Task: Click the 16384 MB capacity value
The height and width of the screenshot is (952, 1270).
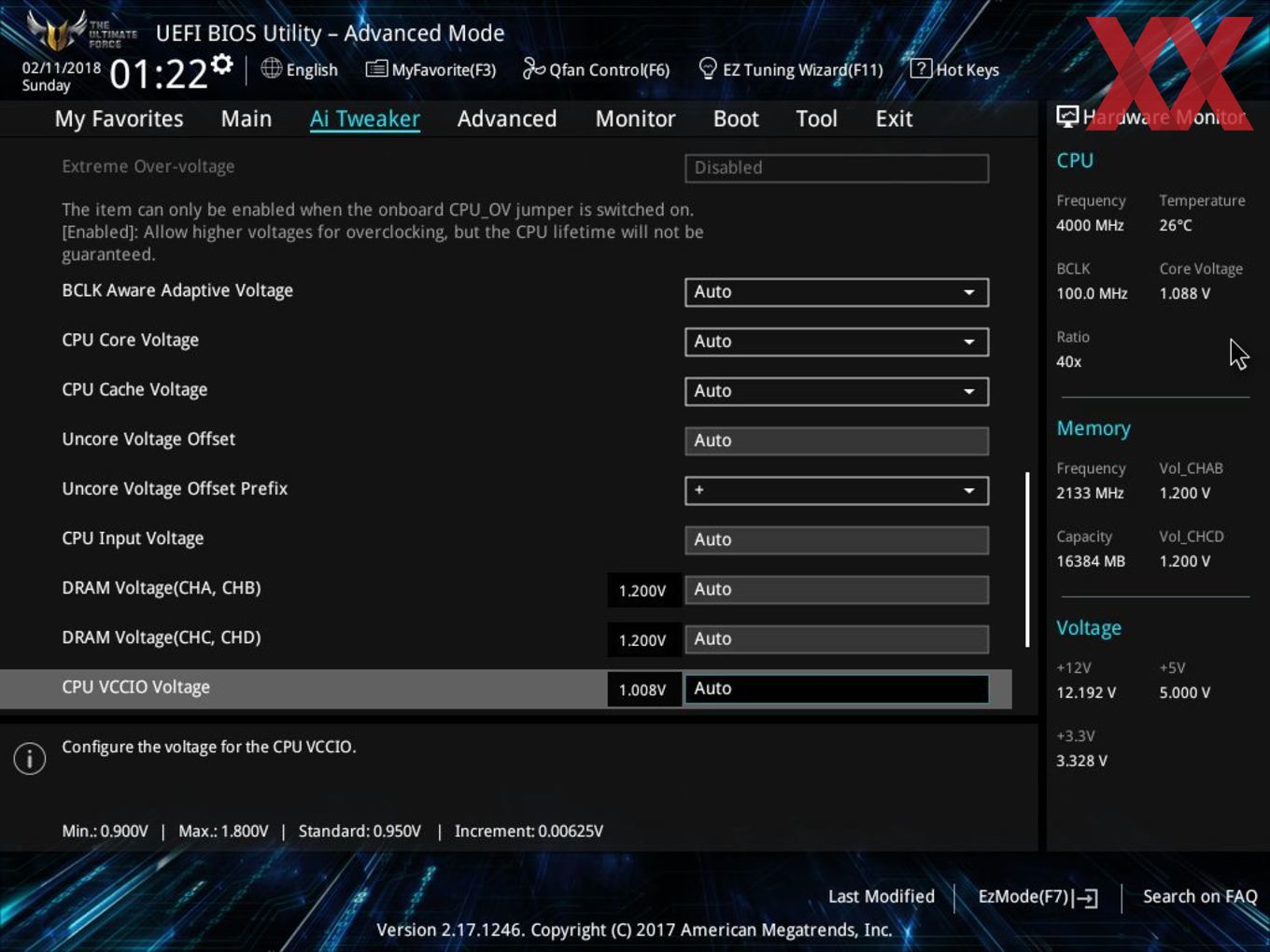Action: pyautogui.click(x=1091, y=561)
